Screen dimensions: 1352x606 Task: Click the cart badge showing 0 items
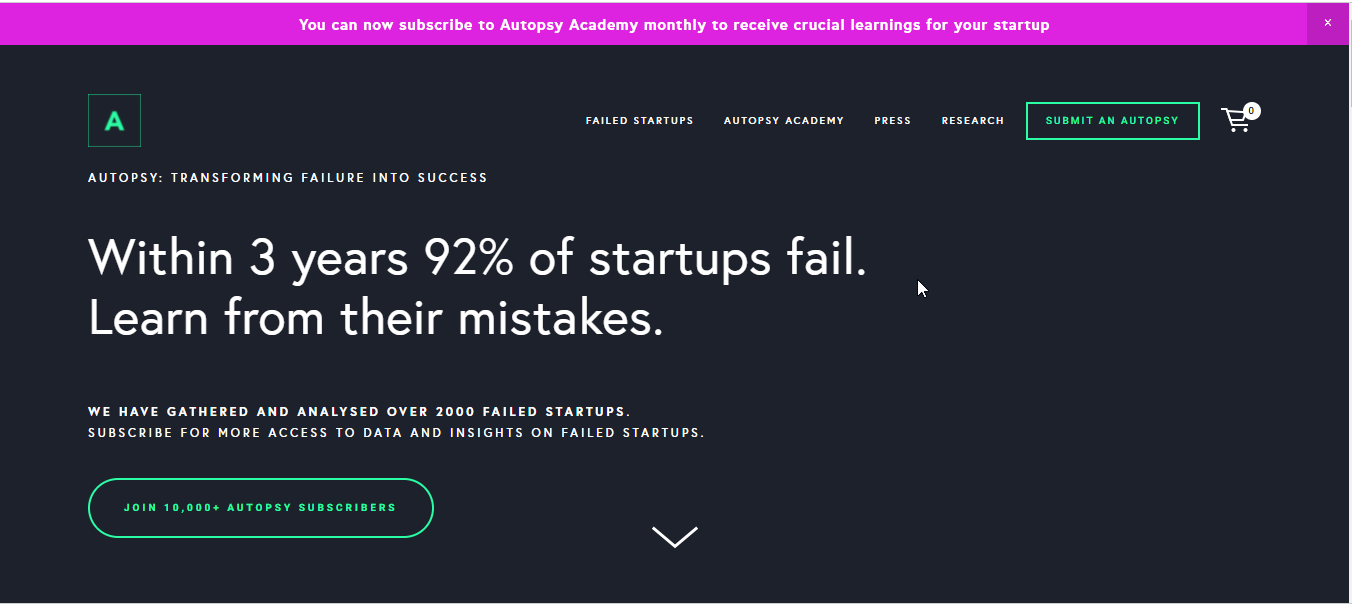[1250, 110]
